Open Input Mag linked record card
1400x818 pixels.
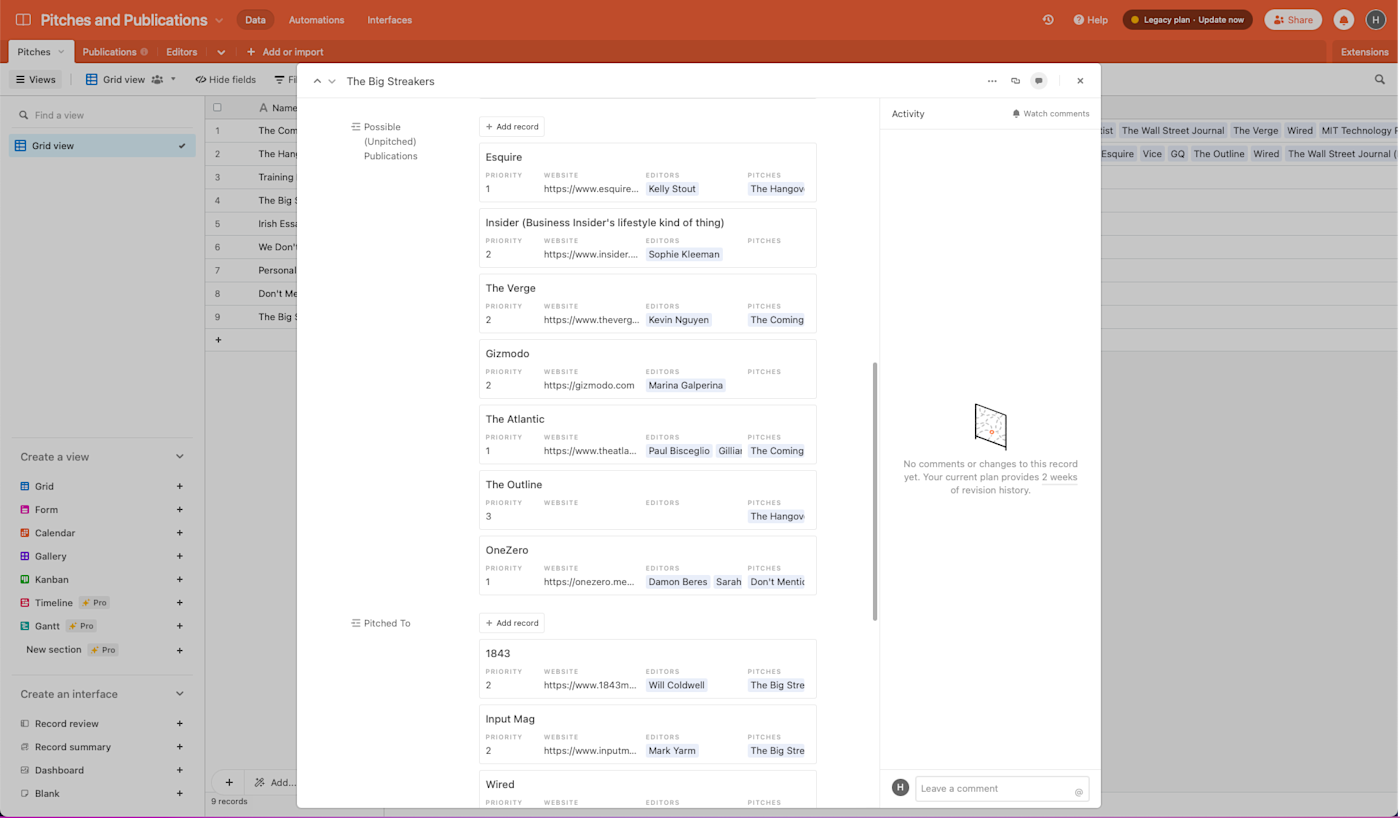point(648,735)
